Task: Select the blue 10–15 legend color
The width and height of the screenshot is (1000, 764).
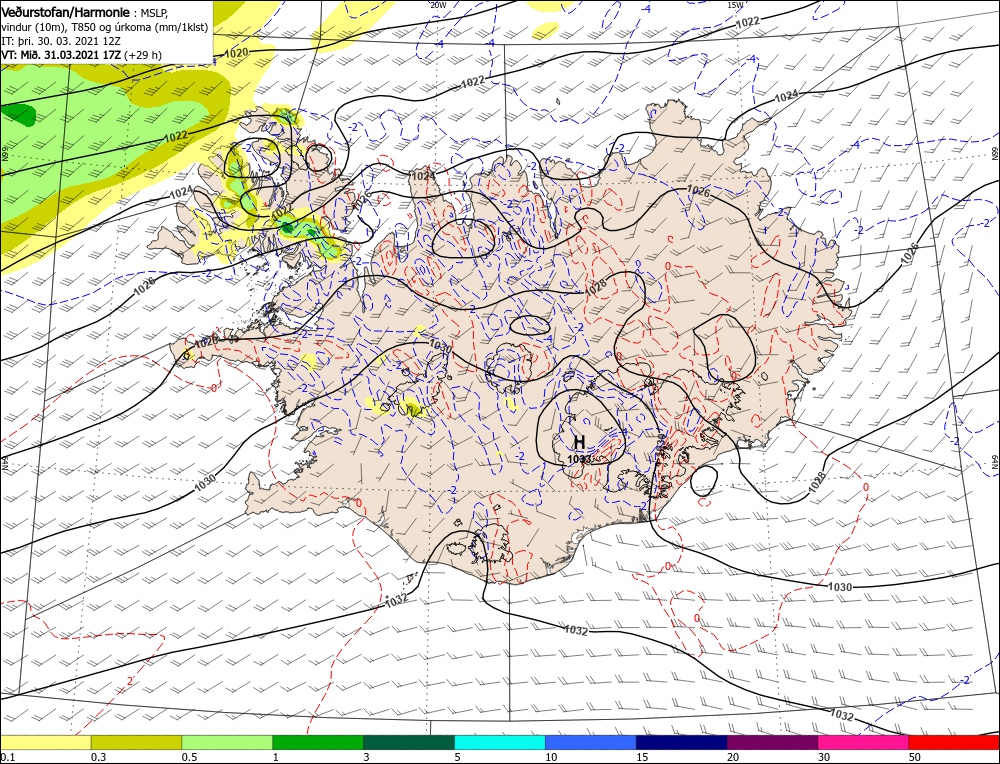Action: [591, 742]
